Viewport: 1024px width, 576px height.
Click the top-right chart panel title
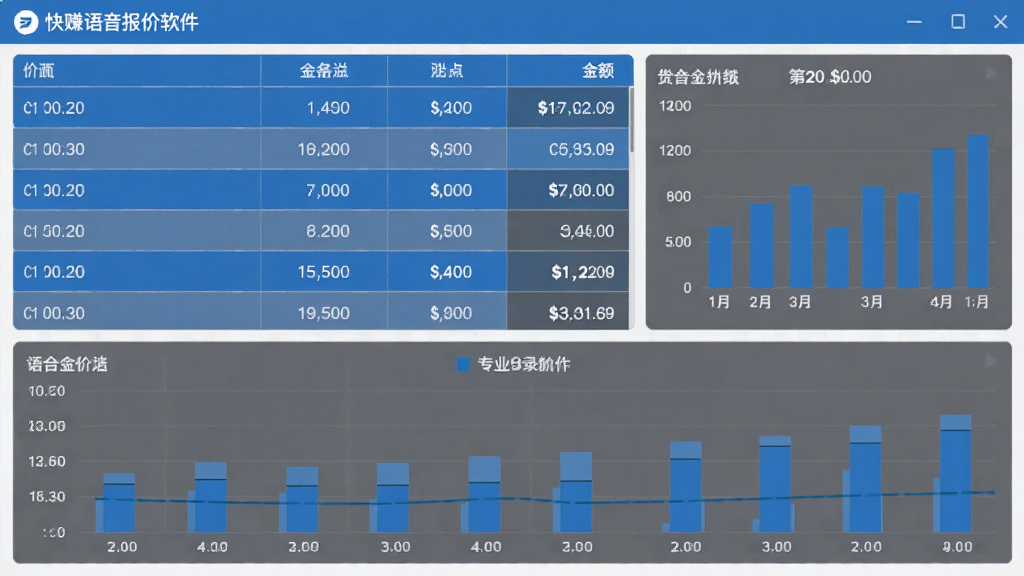[x=697, y=77]
